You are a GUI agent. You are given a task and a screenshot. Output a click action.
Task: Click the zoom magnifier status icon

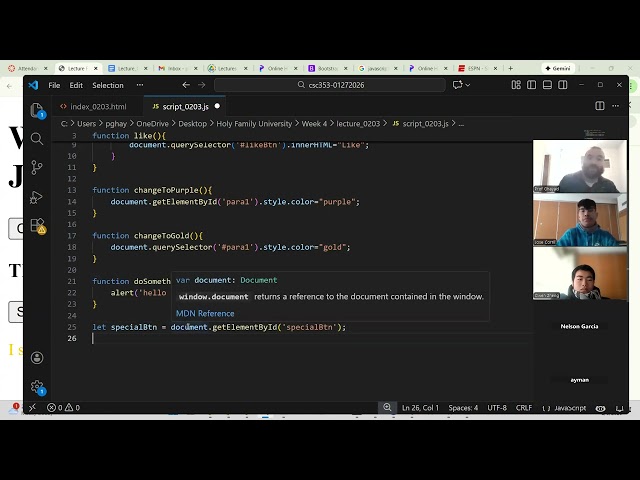click(x=387, y=407)
